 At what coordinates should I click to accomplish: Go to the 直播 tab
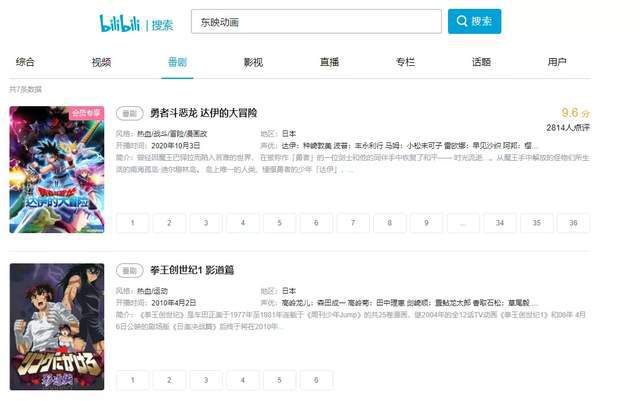click(329, 62)
